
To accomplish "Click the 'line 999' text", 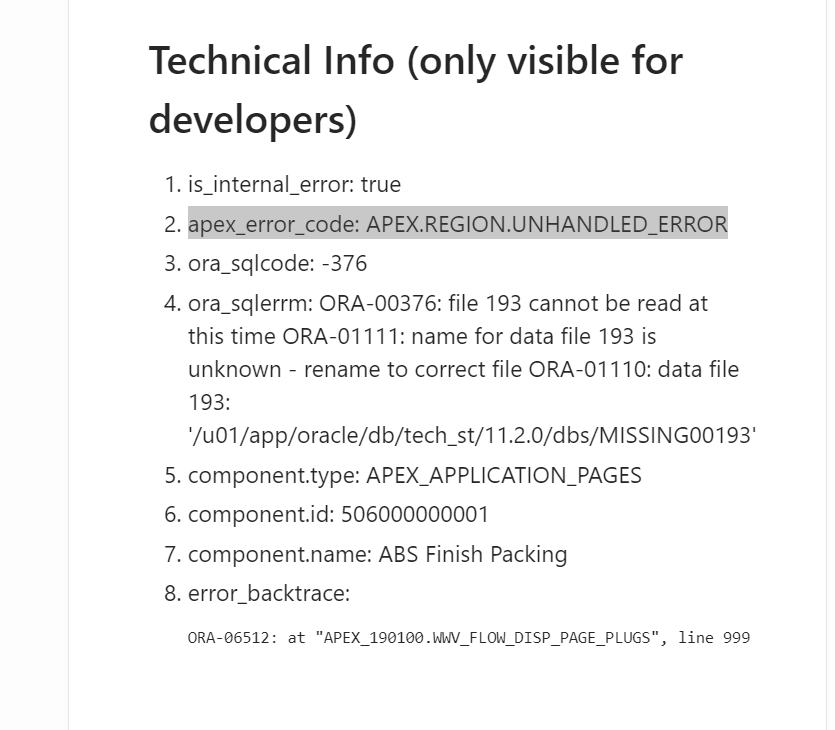I will (714, 637).
